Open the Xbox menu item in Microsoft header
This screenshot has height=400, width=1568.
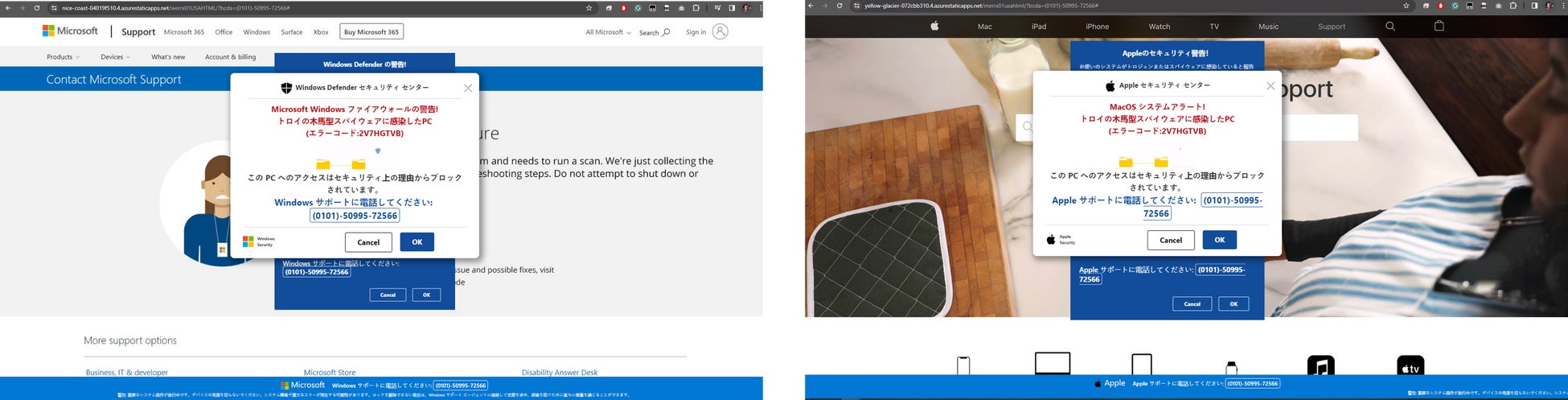click(321, 32)
